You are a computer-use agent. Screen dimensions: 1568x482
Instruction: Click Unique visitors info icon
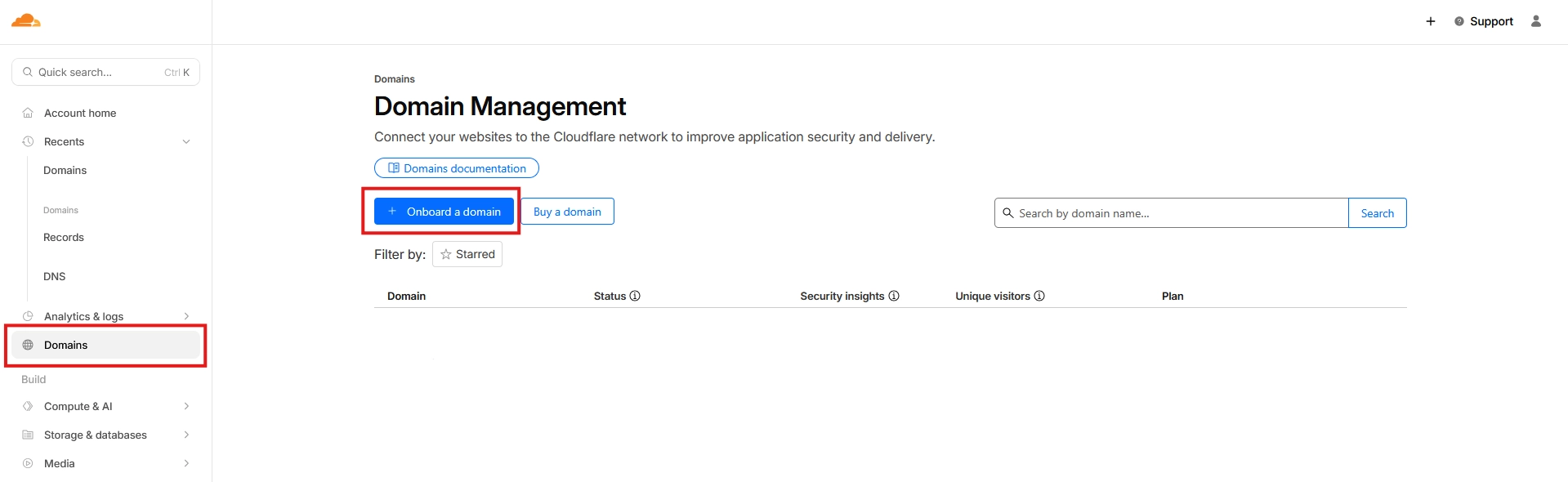click(1039, 296)
